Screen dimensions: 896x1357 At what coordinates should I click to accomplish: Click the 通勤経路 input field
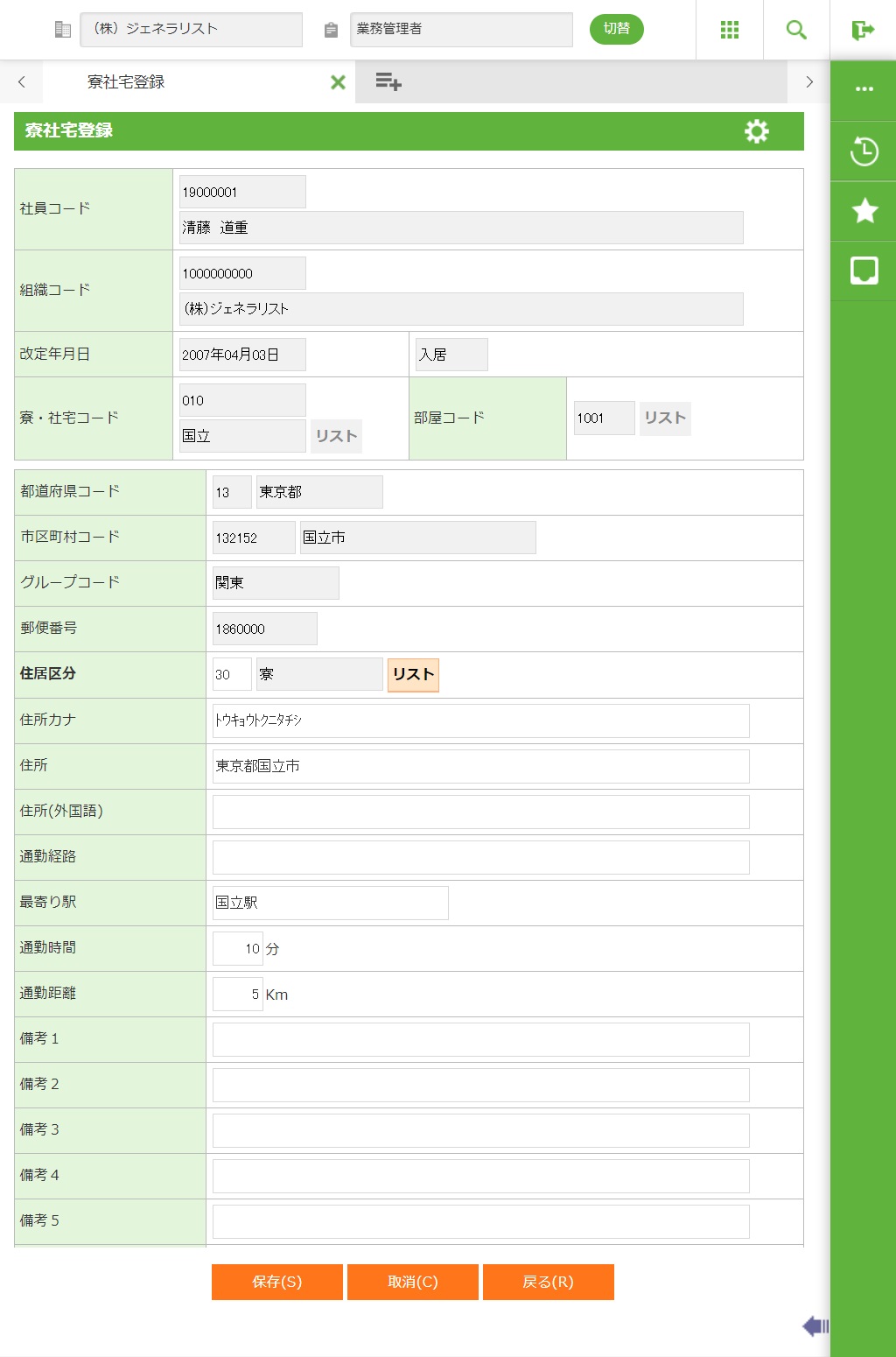pyautogui.click(x=480, y=857)
